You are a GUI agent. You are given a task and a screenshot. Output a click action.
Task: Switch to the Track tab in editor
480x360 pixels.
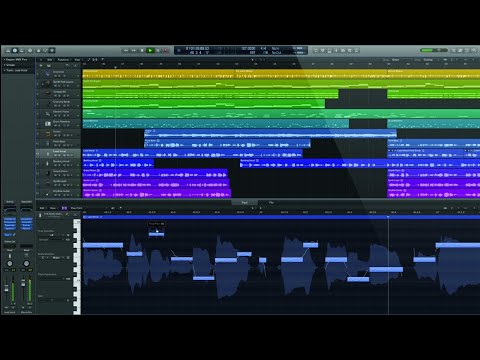(244, 202)
